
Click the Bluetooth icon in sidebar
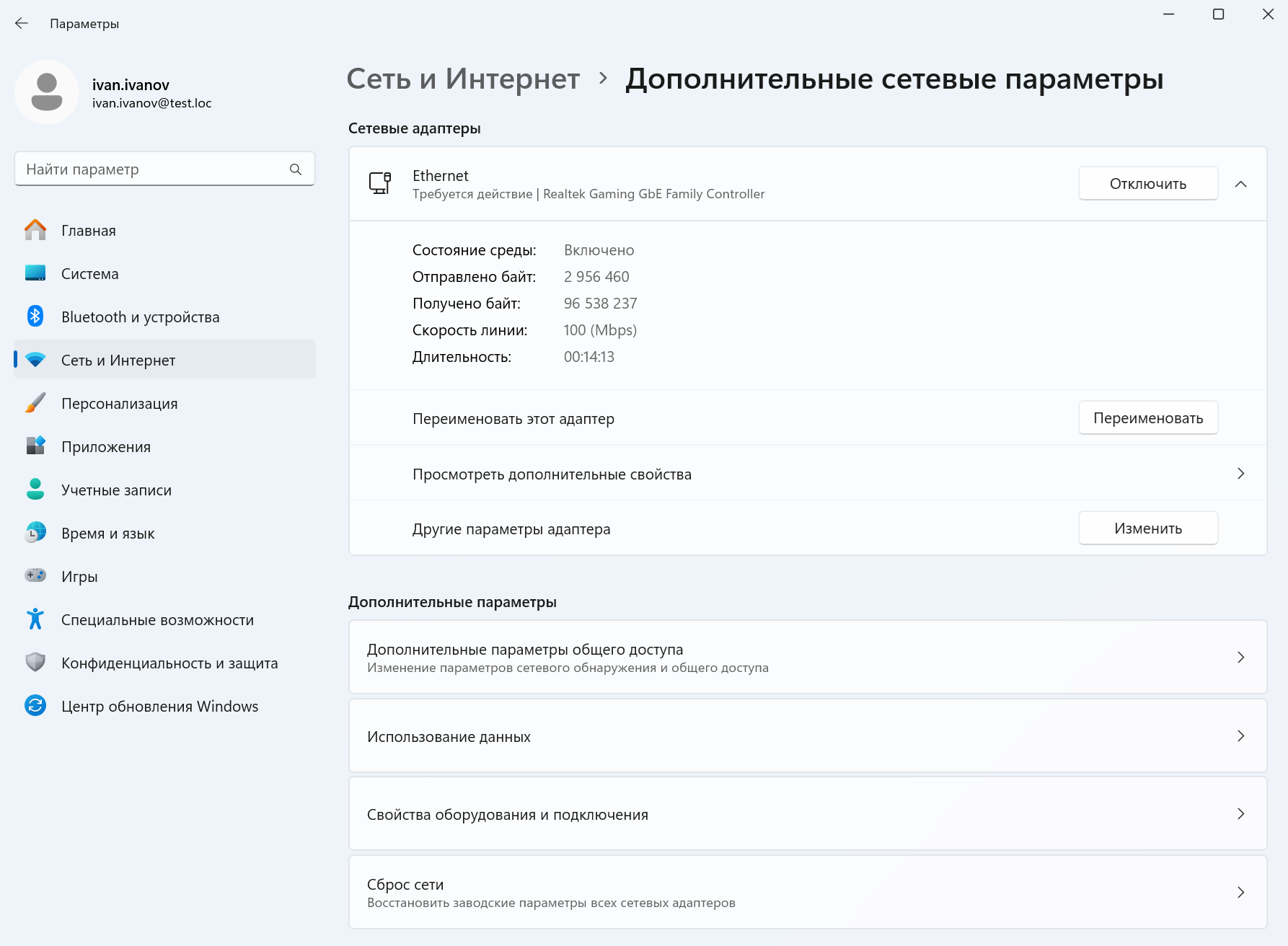(x=35, y=317)
